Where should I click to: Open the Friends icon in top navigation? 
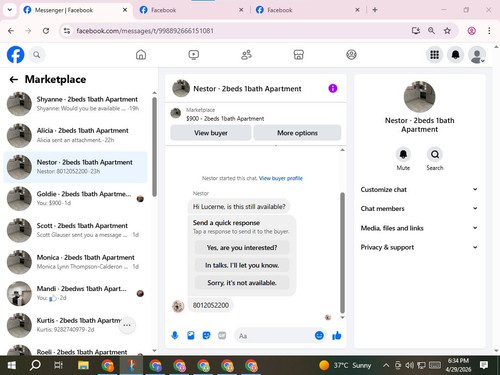point(246,55)
